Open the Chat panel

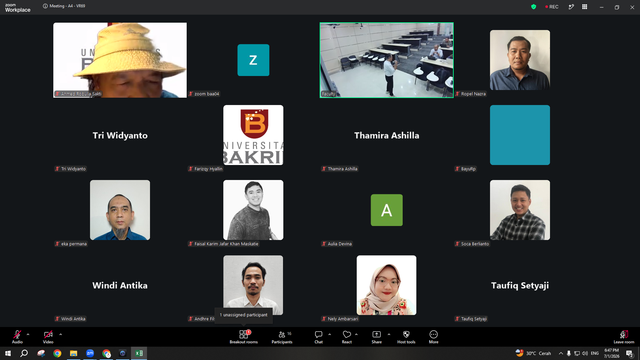click(318, 337)
